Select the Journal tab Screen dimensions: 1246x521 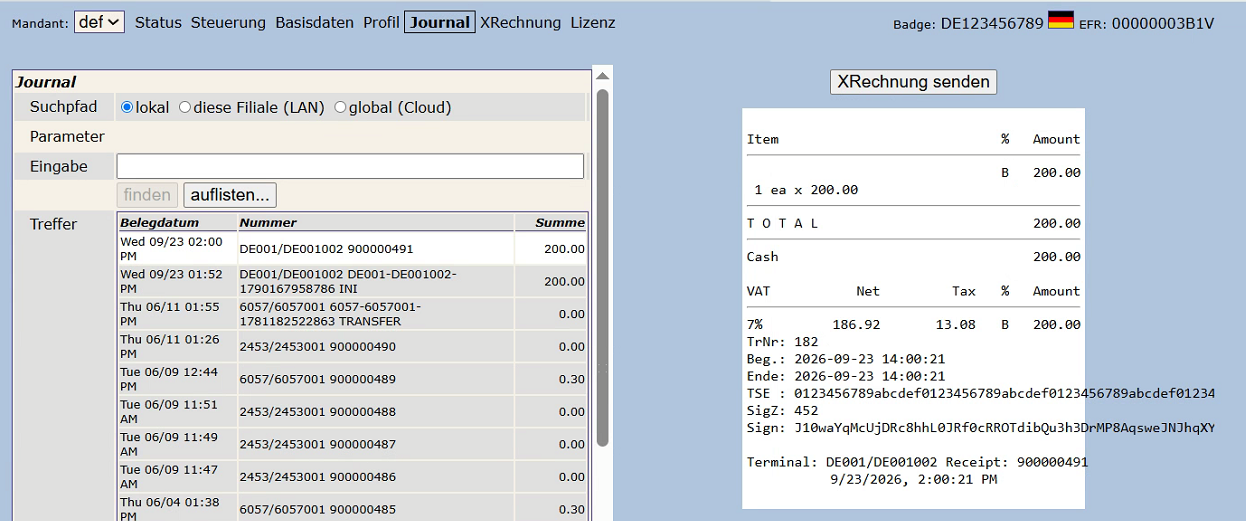[440, 22]
